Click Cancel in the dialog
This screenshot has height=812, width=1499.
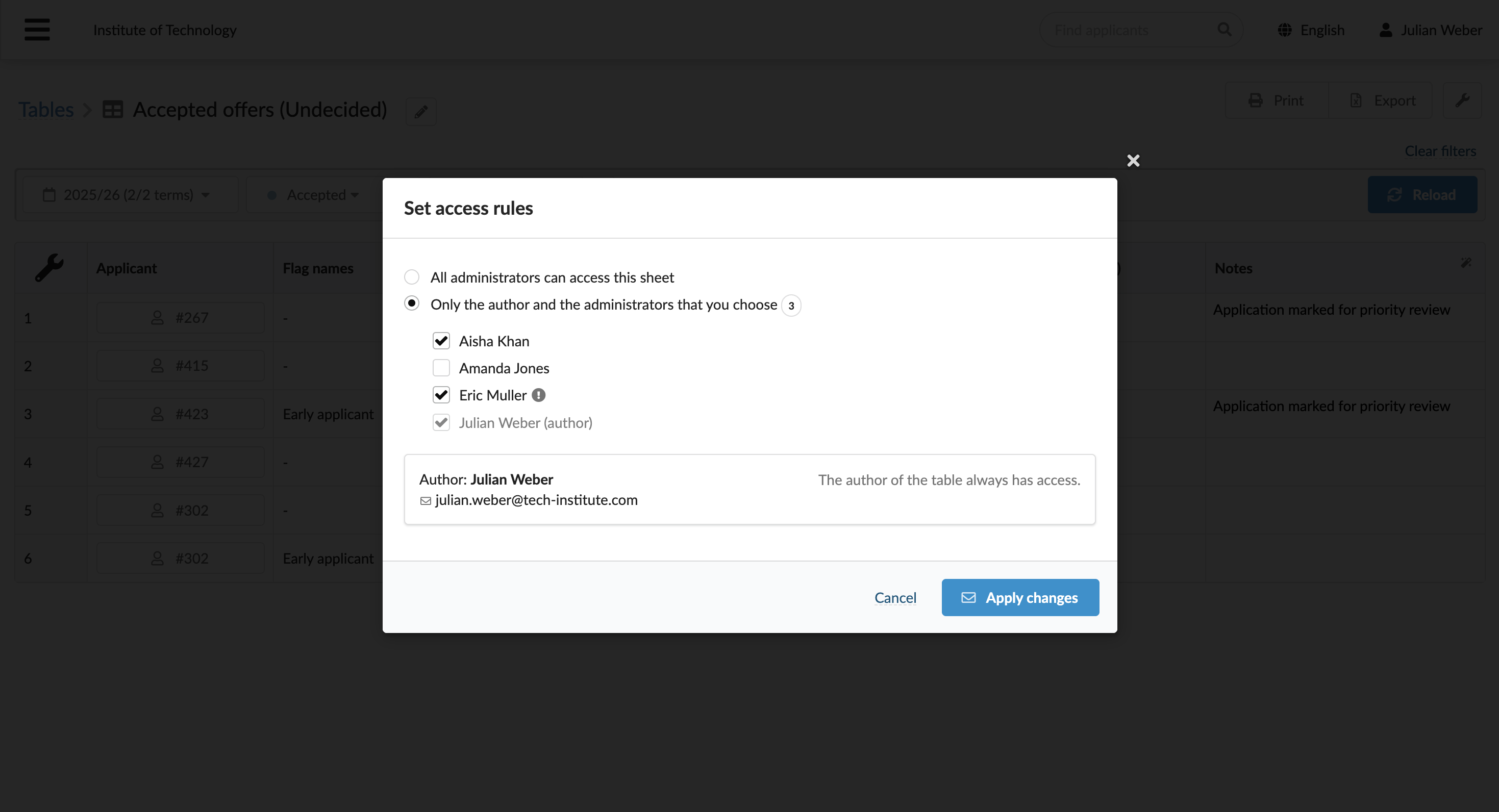[895, 597]
